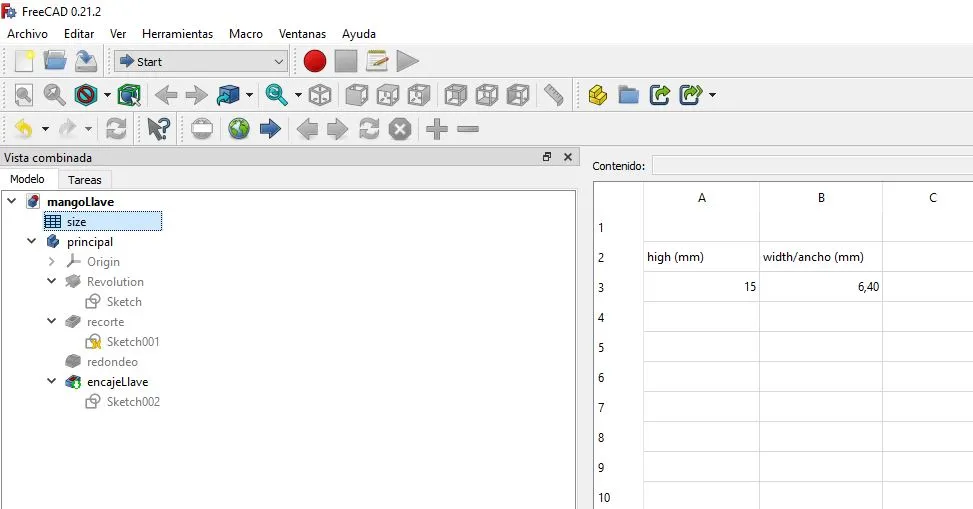The image size is (973, 509).
Task: Click the create group folder icon
Action: point(629,95)
